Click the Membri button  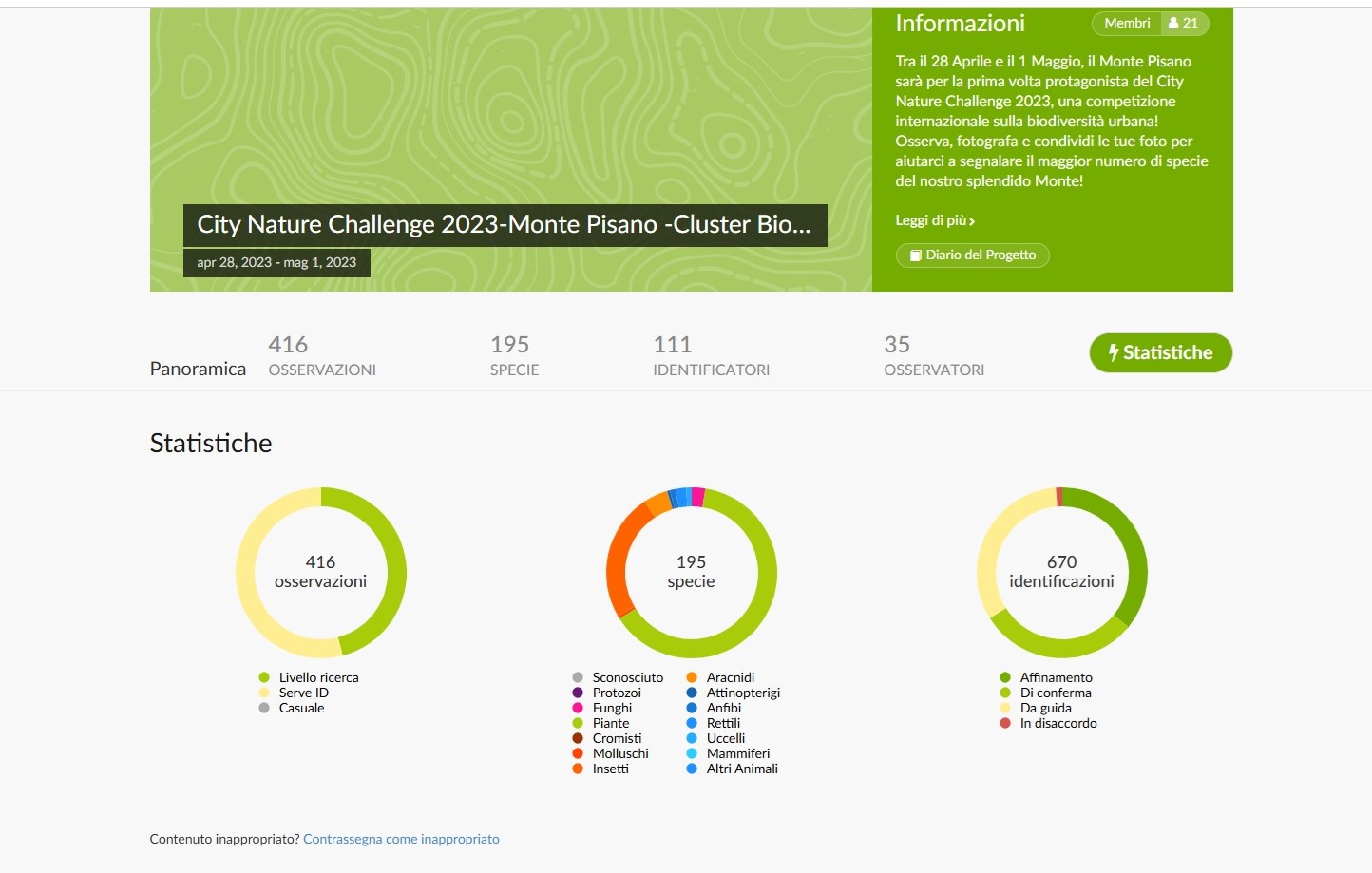(x=1127, y=23)
